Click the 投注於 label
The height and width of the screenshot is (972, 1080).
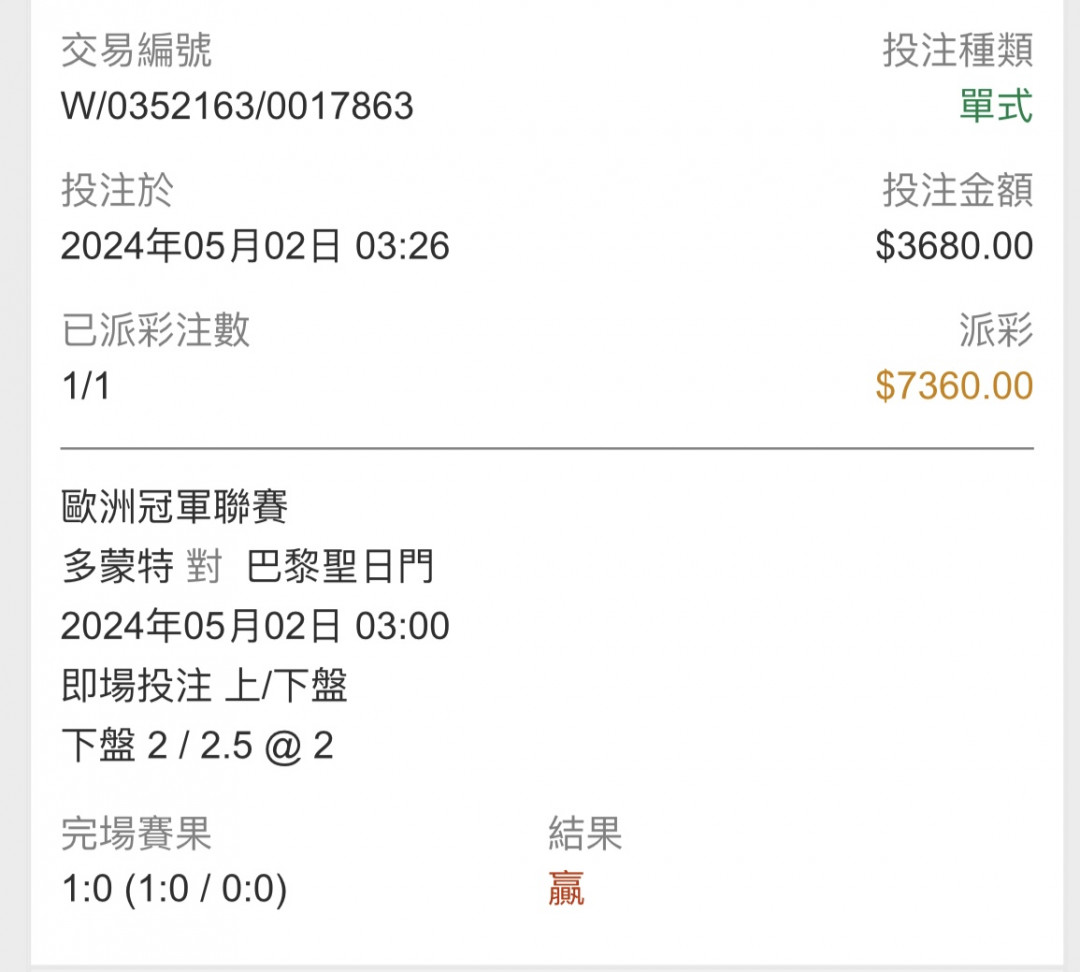click(117, 189)
